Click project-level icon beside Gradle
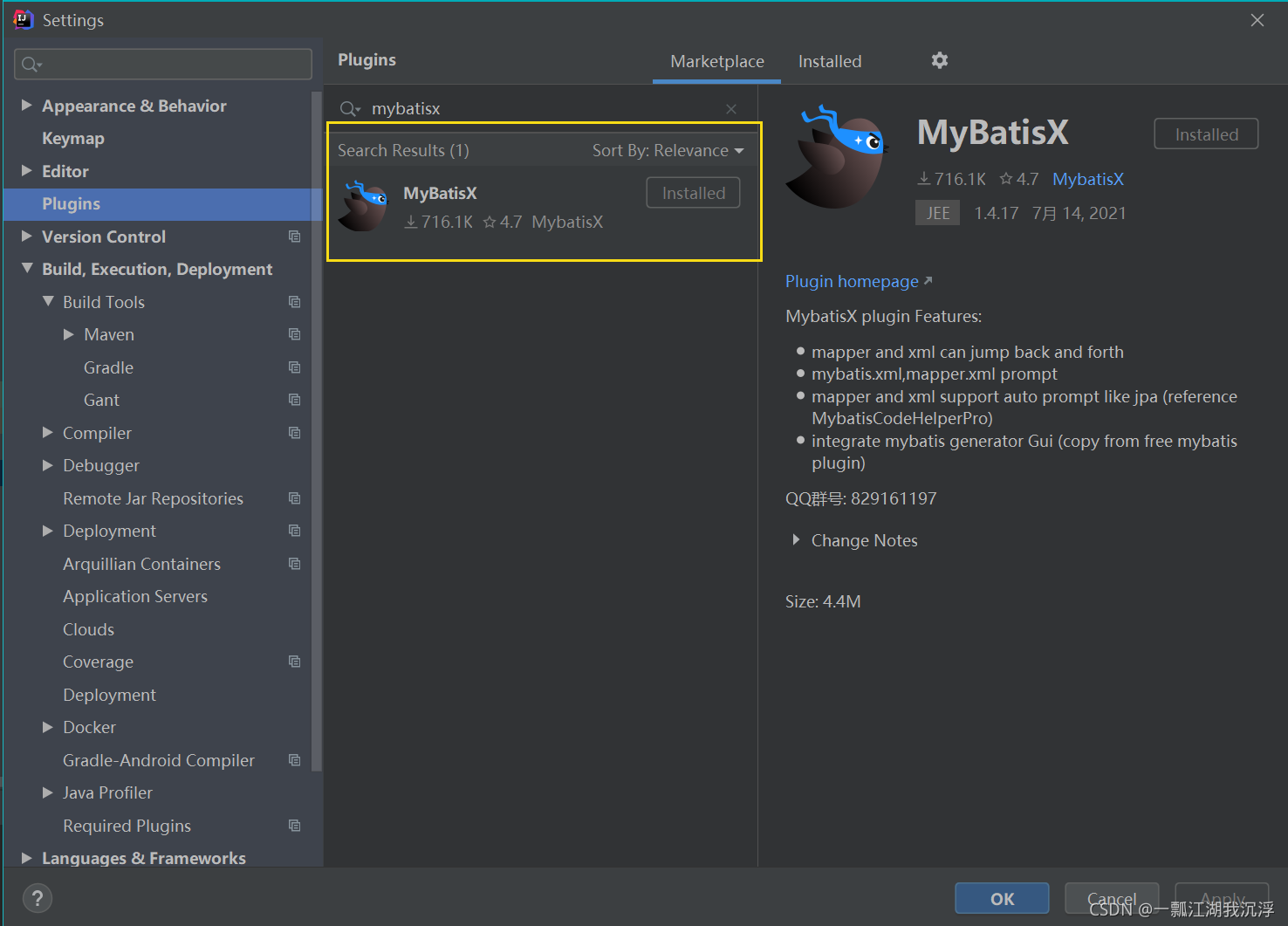Viewport: 1288px width, 926px height. [x=295, y=367]
